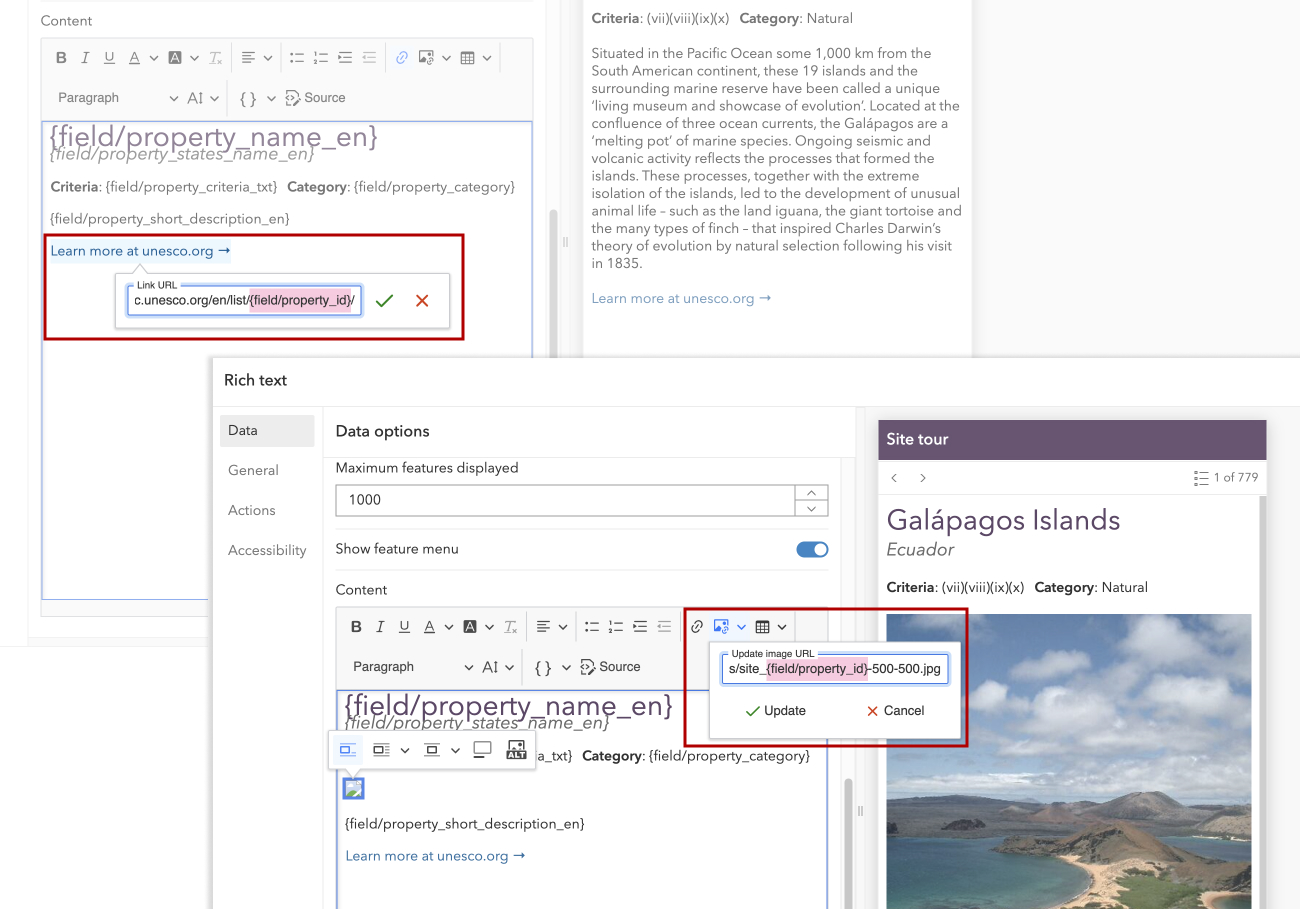Select the inline image layout icon
The image size is (1300, 909).
pos(348,750)
